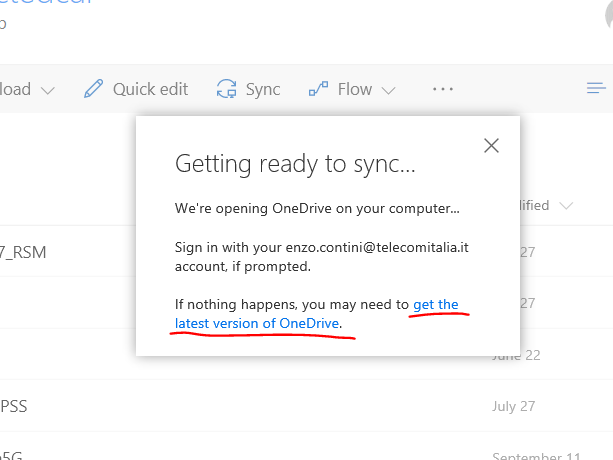Open the list item ending in 5G

[10, 455]
